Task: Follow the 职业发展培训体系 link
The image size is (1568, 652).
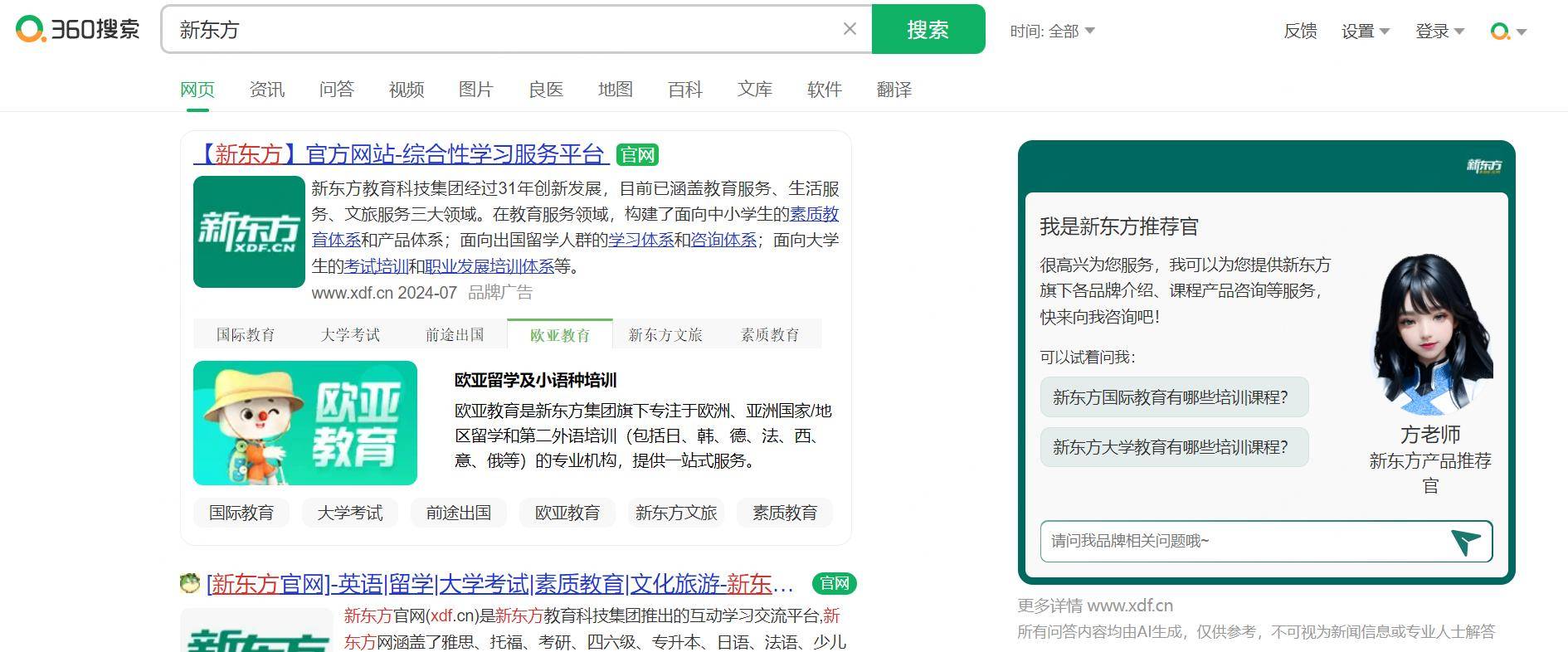Action: pos(489,266)
